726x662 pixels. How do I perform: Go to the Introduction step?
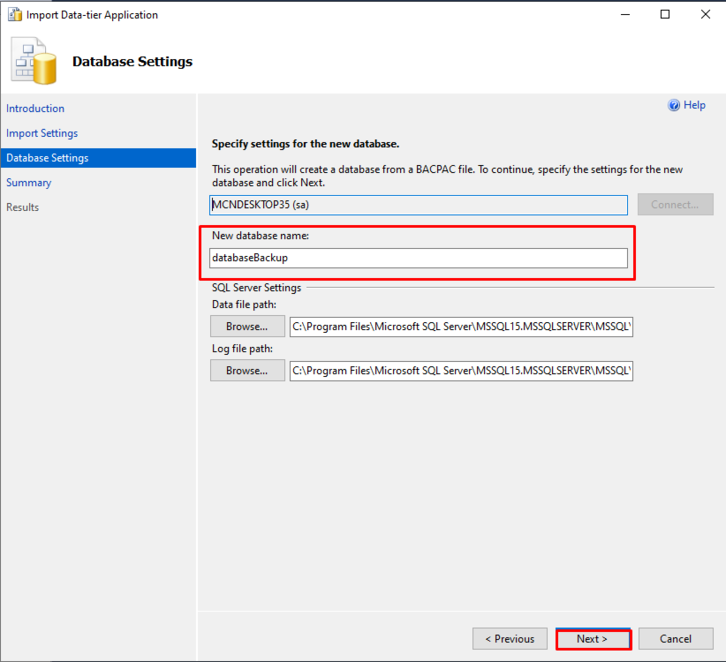(x=35, y=109)
